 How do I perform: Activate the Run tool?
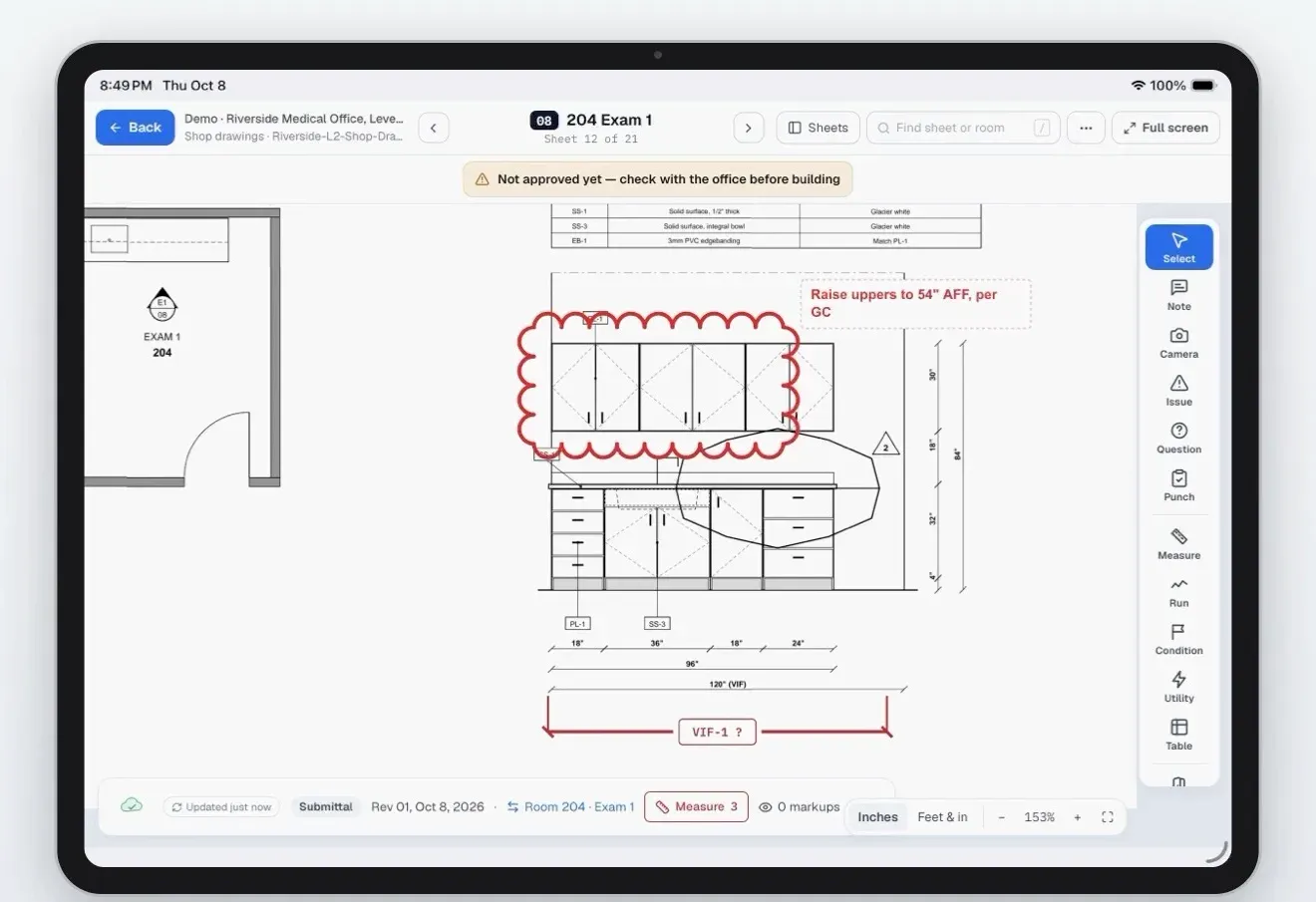click(1178, 592)
